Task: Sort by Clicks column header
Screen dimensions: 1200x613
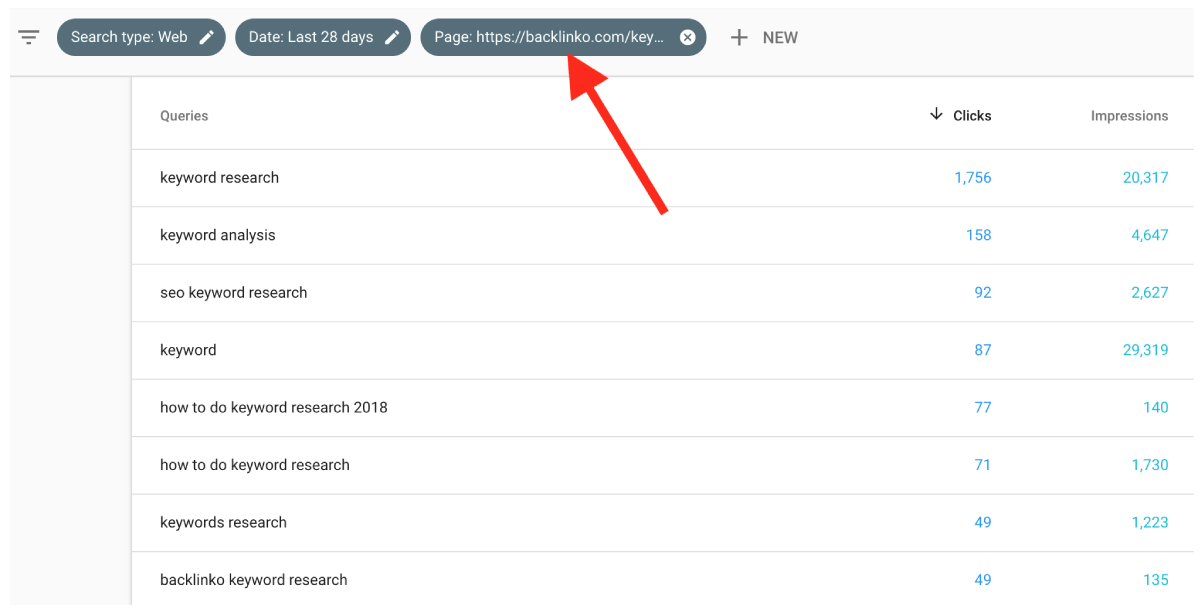Action: click(972, 116)
